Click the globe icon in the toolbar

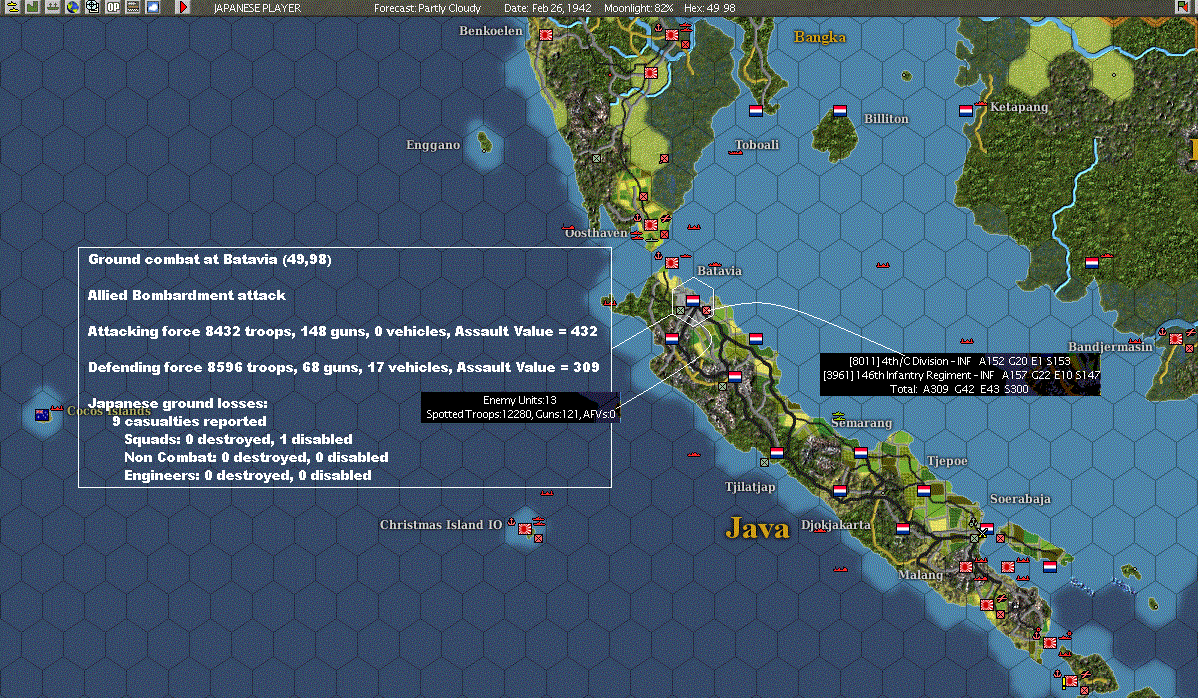pos(73,7)
